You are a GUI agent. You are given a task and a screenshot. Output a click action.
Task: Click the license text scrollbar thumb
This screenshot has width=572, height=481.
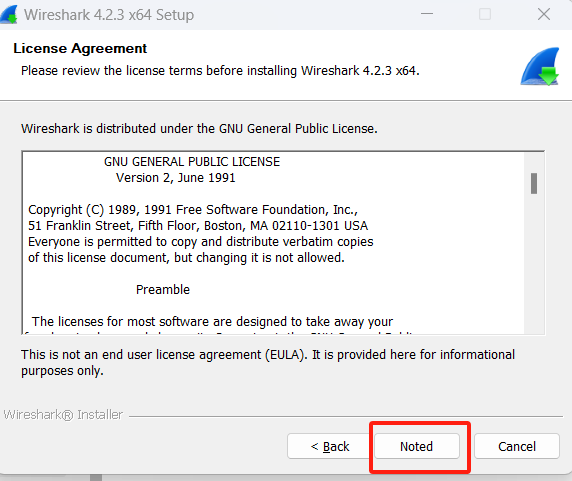534,183
